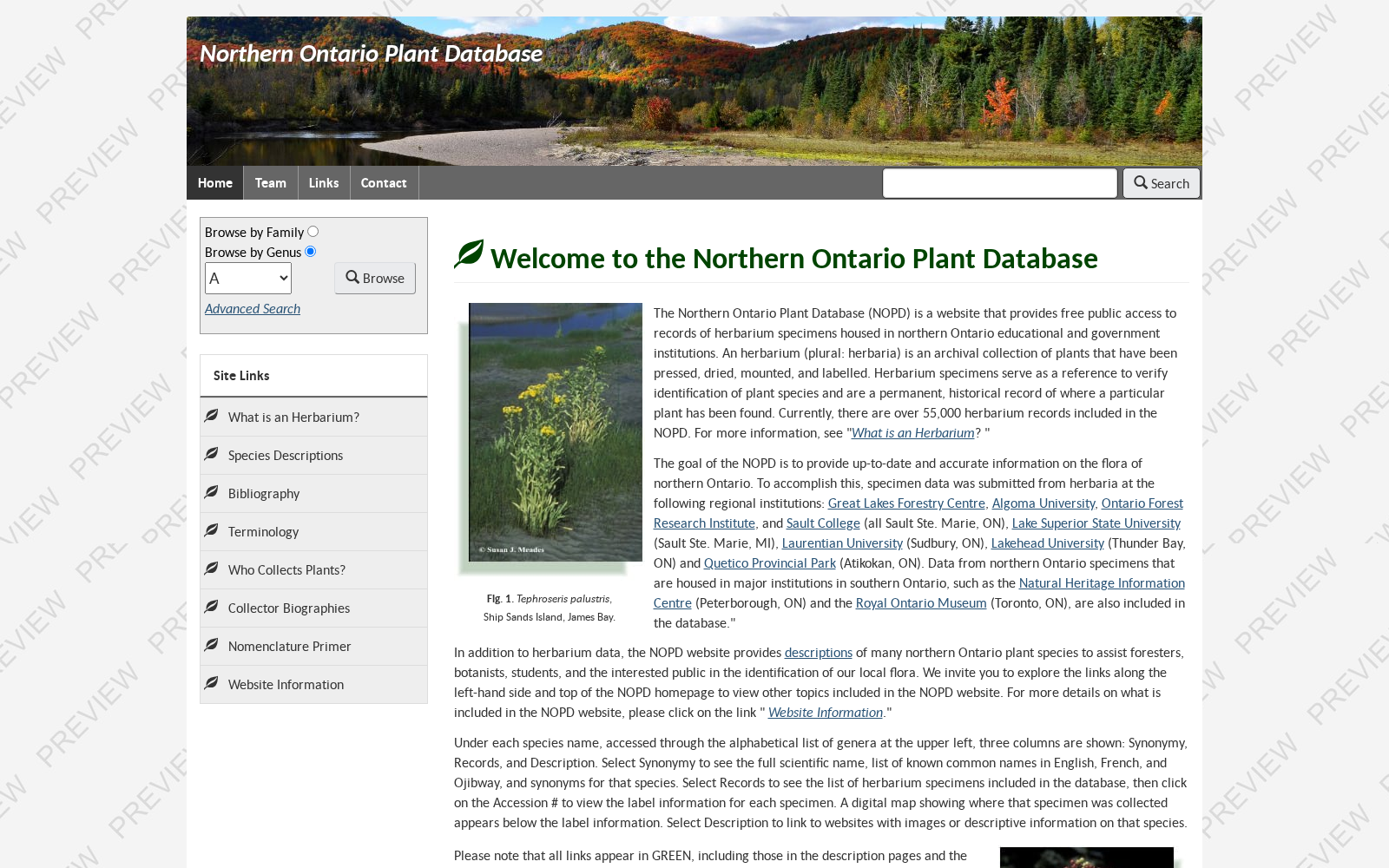Open the letter A dropdown
Viewport: 1389px width, 868px height.
pos(248,279)
